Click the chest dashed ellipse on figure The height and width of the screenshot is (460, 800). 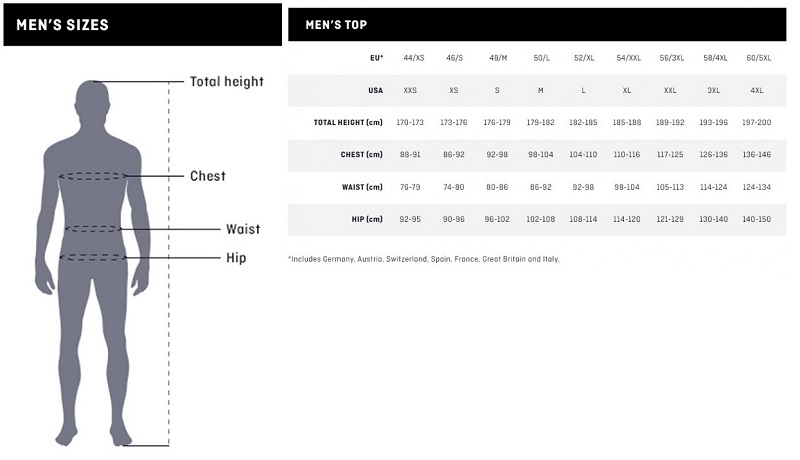(x=93, y=176)
